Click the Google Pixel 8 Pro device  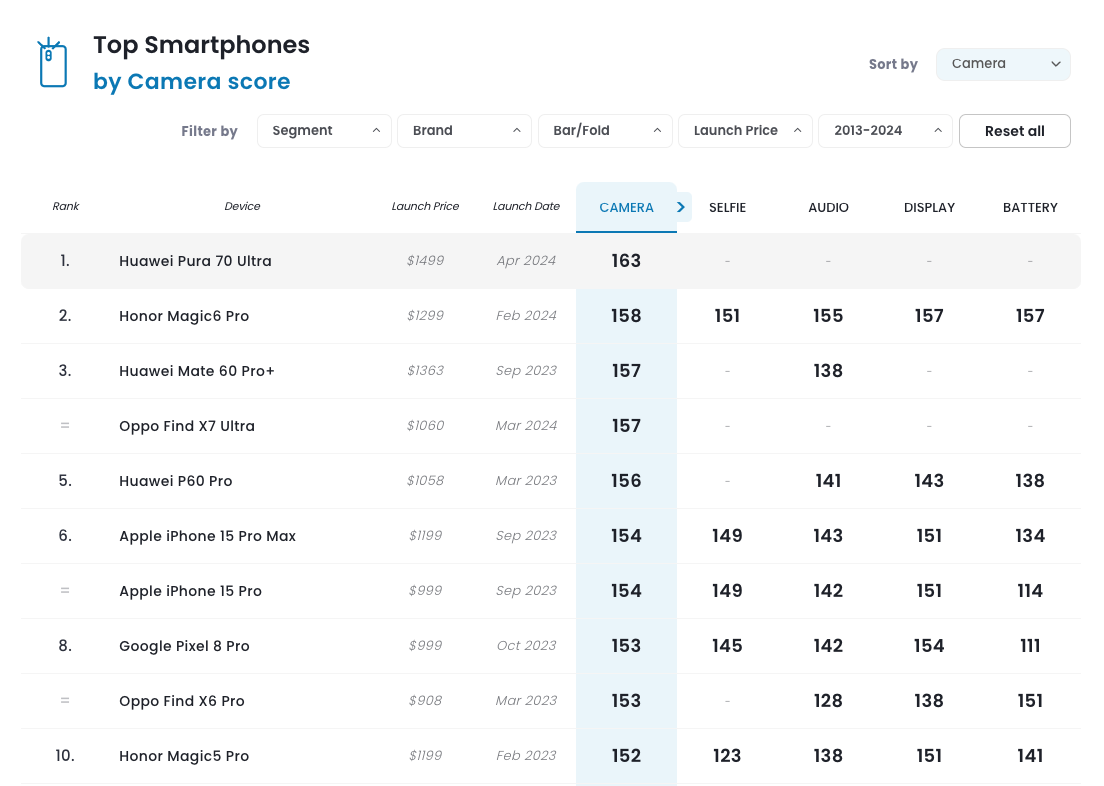pyautogui.click(x=184, y=646)
